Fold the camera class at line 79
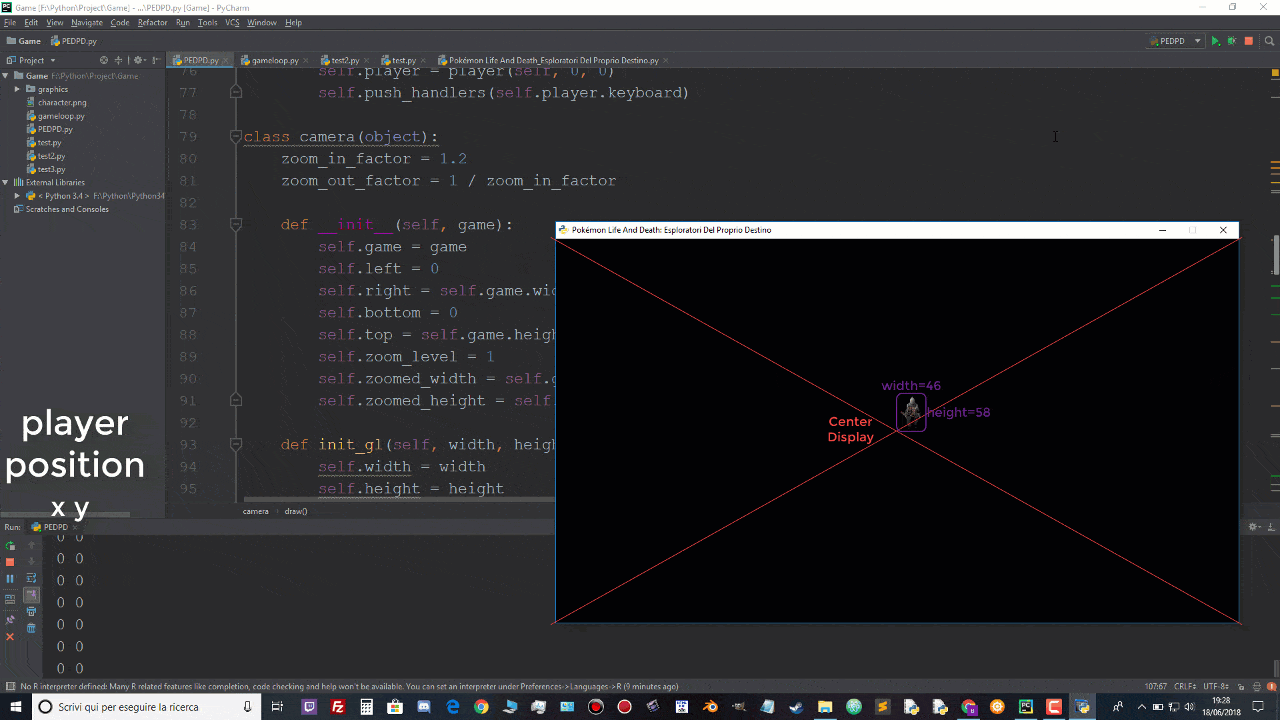Image resolution: width=1280 pixels, height=720 pixels. tap(236, 137)
